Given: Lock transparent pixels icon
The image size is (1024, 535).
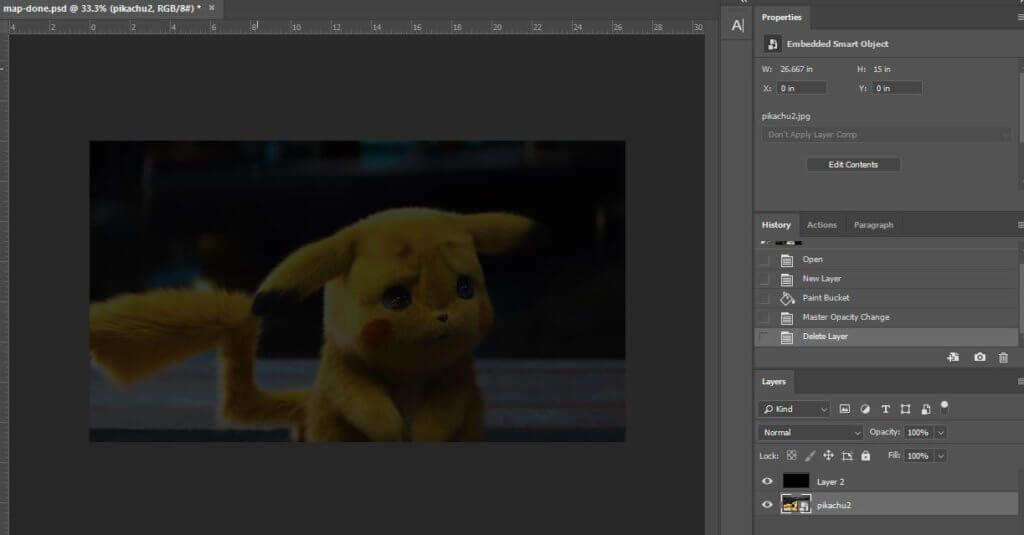Looking at the screenshot, I should coord(792,455).
